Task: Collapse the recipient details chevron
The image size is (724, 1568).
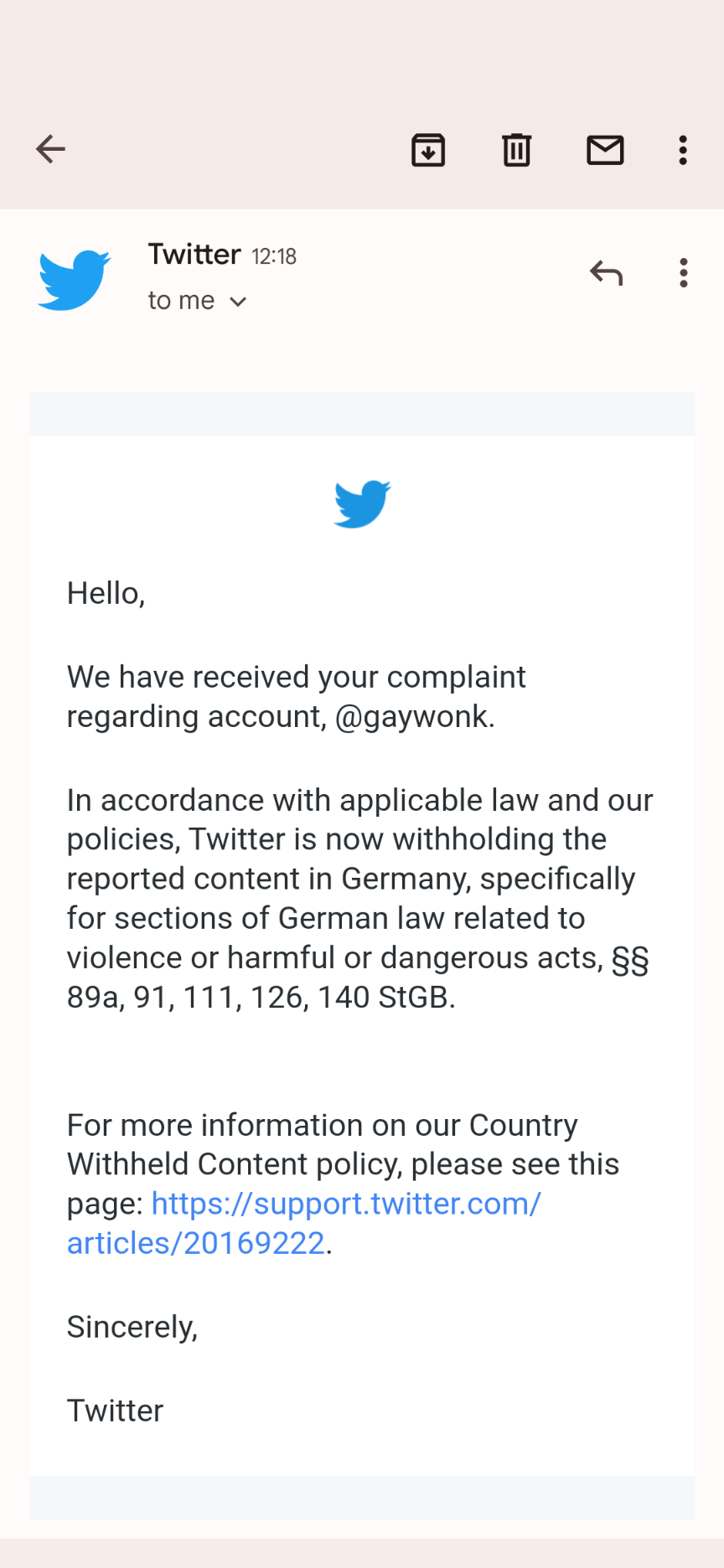Action: [238, 301]
